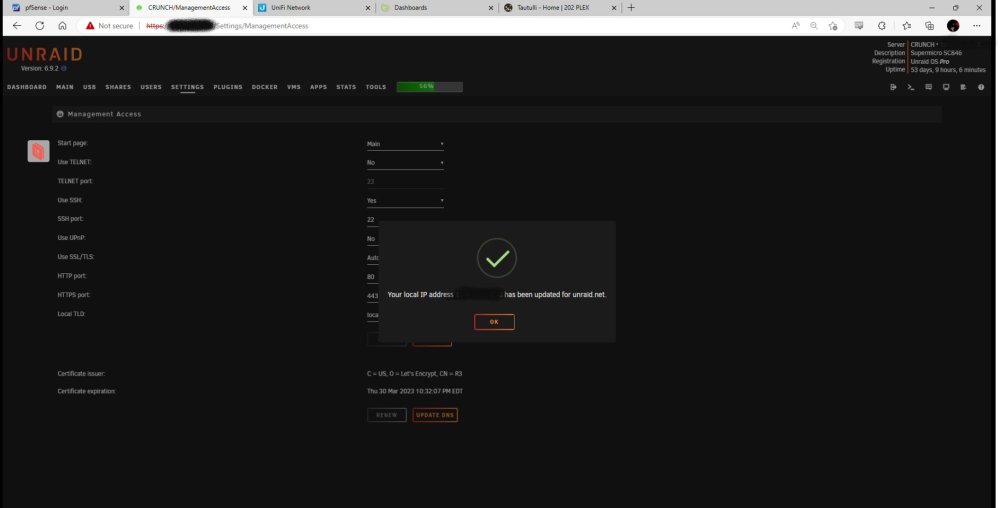Click the red Management Access page icon
Image resolution: width=1000 pixels, height=508 pixels.
pyautogui.click(x=38, y=151)
